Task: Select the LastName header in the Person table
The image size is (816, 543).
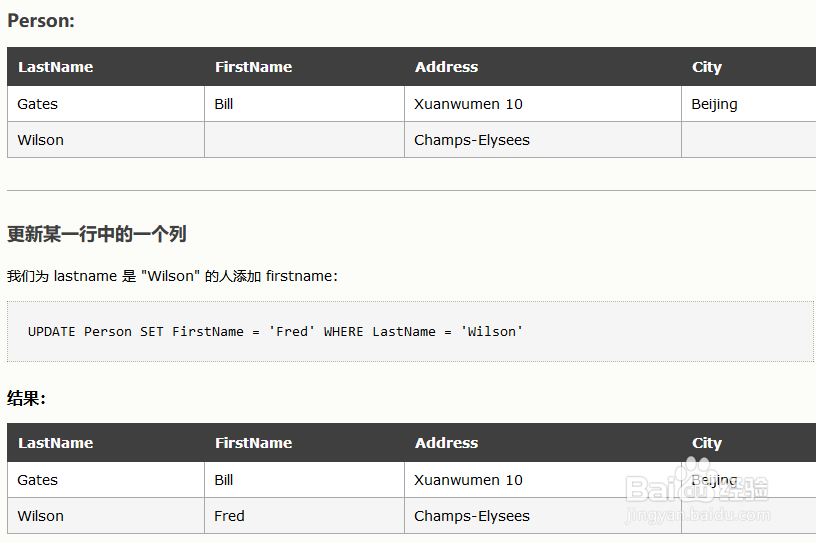Action: click(55, 67)
